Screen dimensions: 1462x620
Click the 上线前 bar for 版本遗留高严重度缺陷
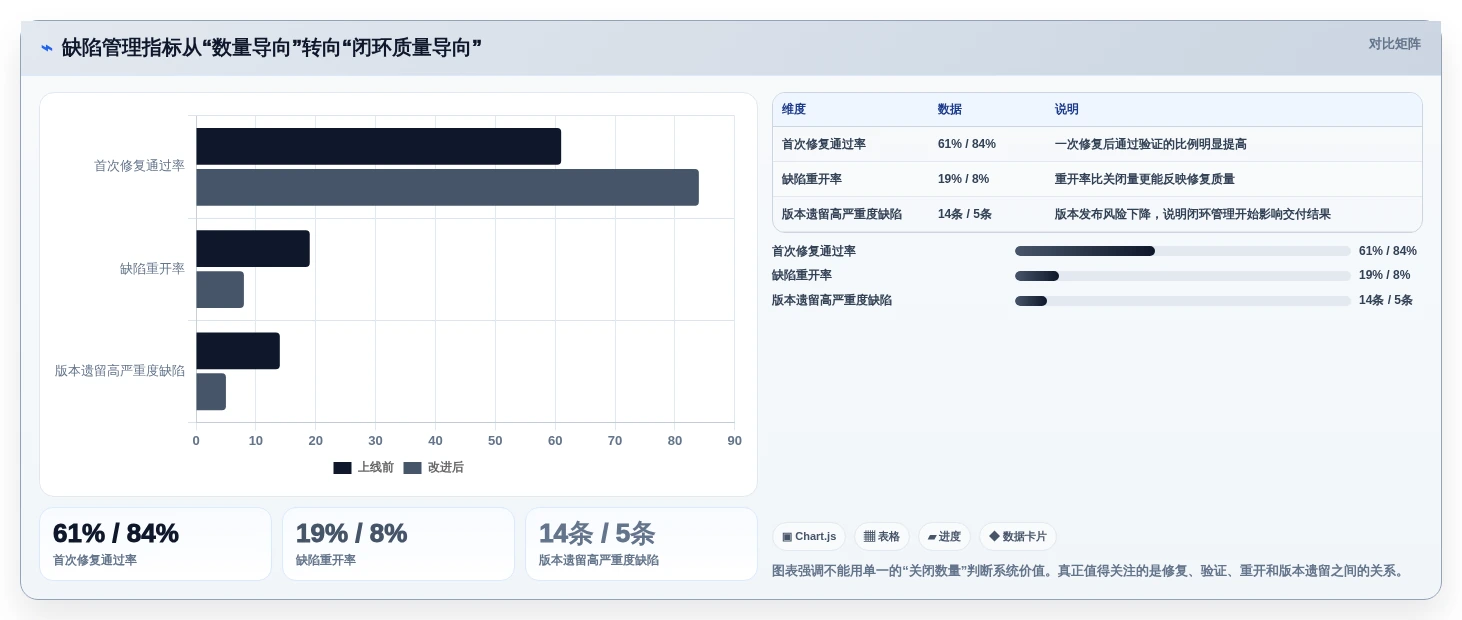238,351
